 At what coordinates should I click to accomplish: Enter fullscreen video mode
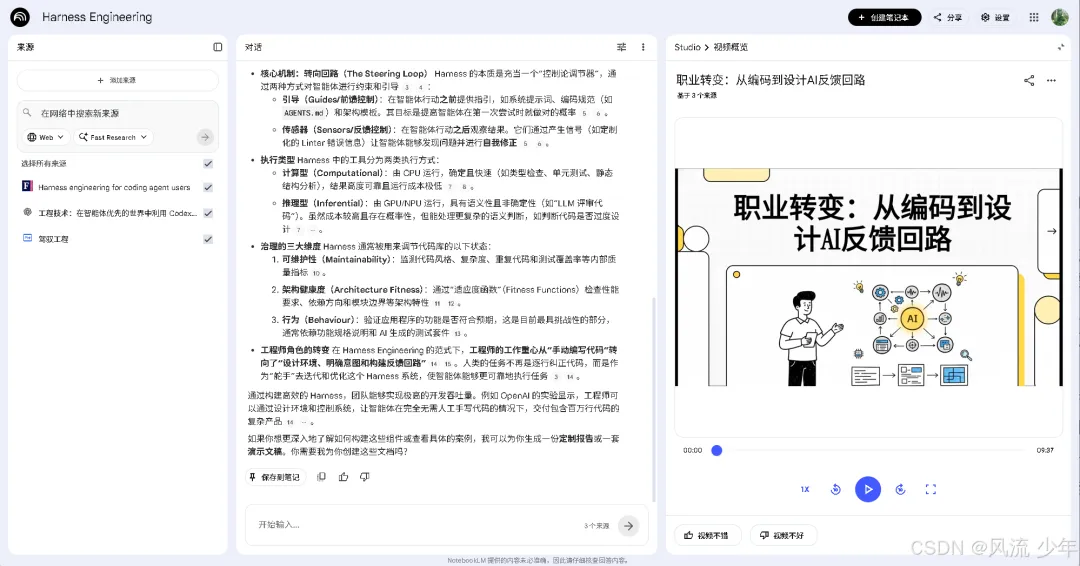click(x=931, y=490)
